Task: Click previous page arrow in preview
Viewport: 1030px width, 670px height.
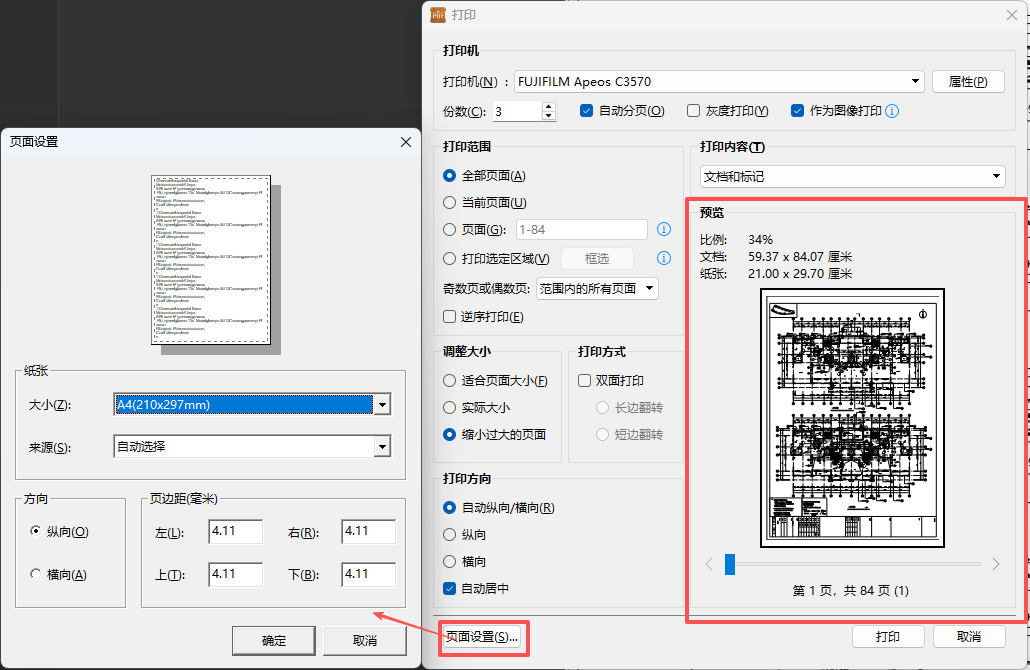Action: (x=709, y=564)
